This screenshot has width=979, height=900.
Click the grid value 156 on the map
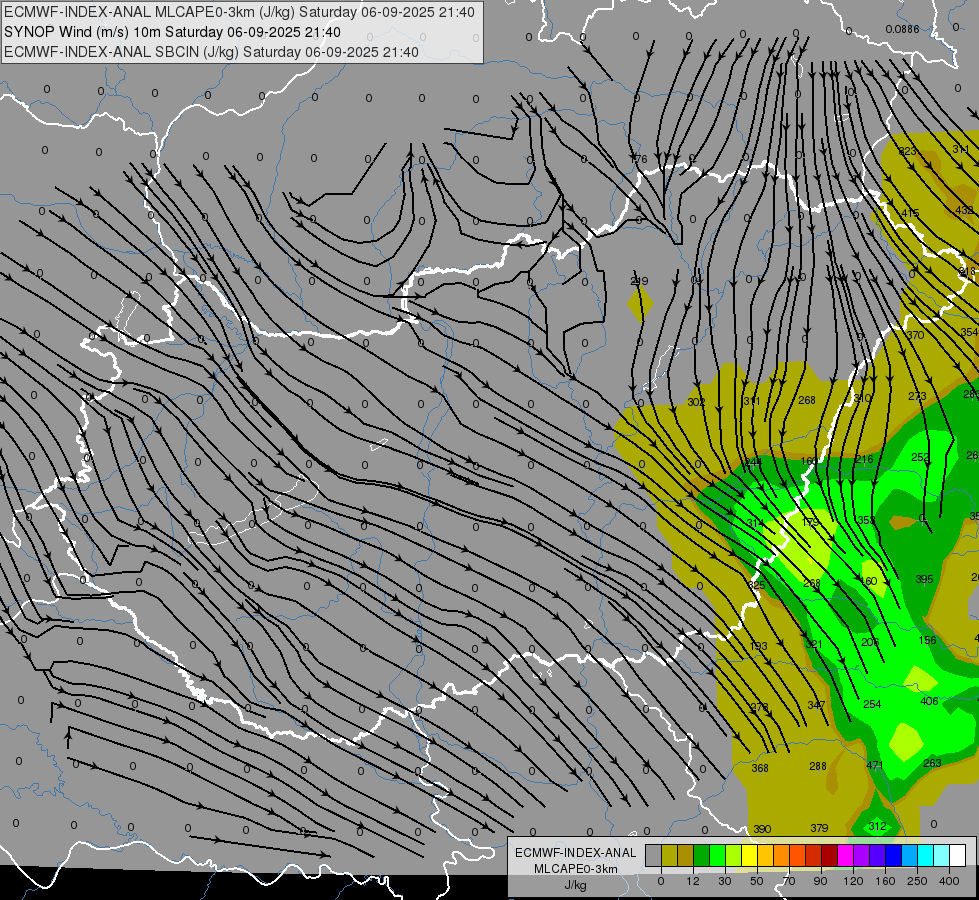pos(927,640)
